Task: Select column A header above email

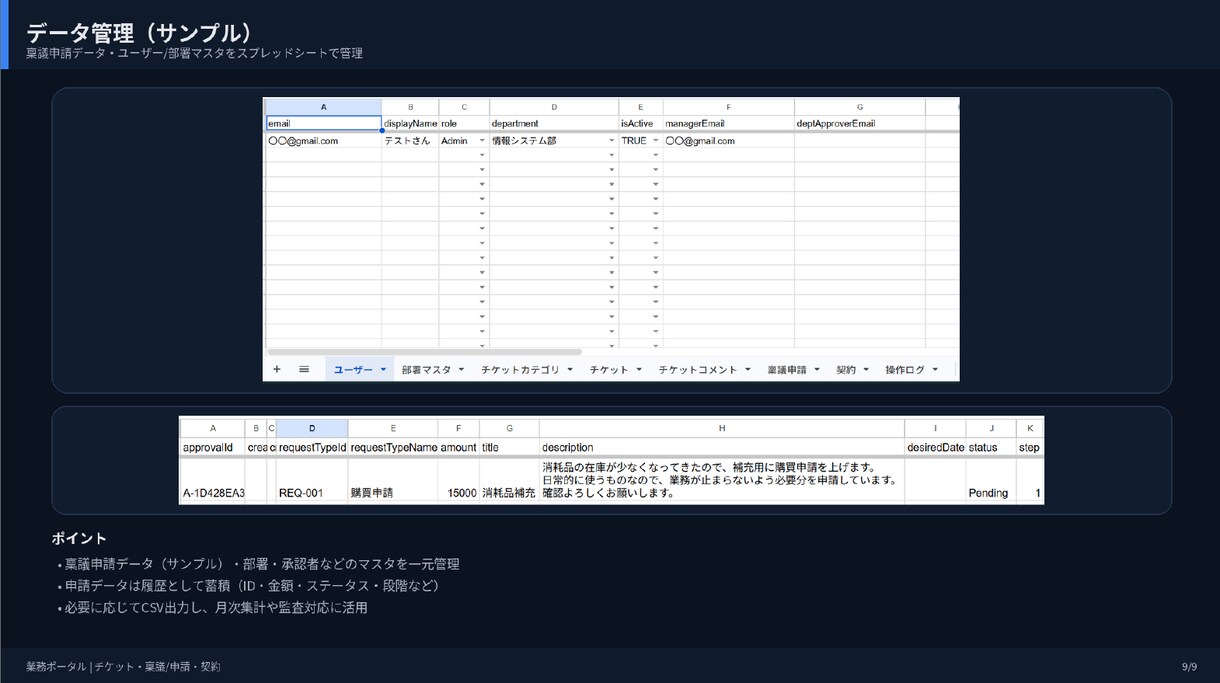Action: tap(323, 107)
